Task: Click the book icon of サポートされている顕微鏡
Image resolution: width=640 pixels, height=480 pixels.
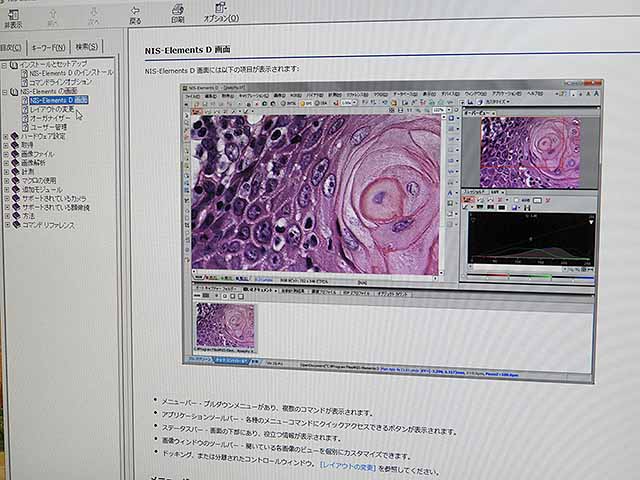Action: (16, 207)
